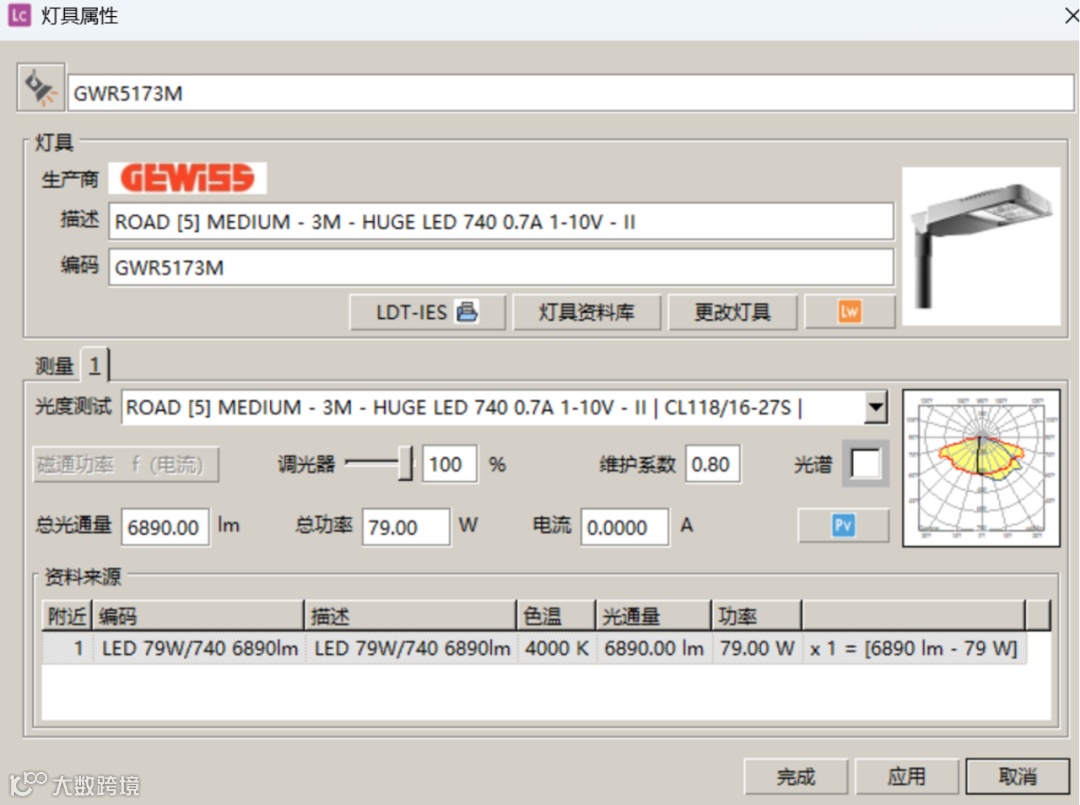Click the 附近 column header
The height and width of the screenshot is (805, 1080).
[67, 616]
